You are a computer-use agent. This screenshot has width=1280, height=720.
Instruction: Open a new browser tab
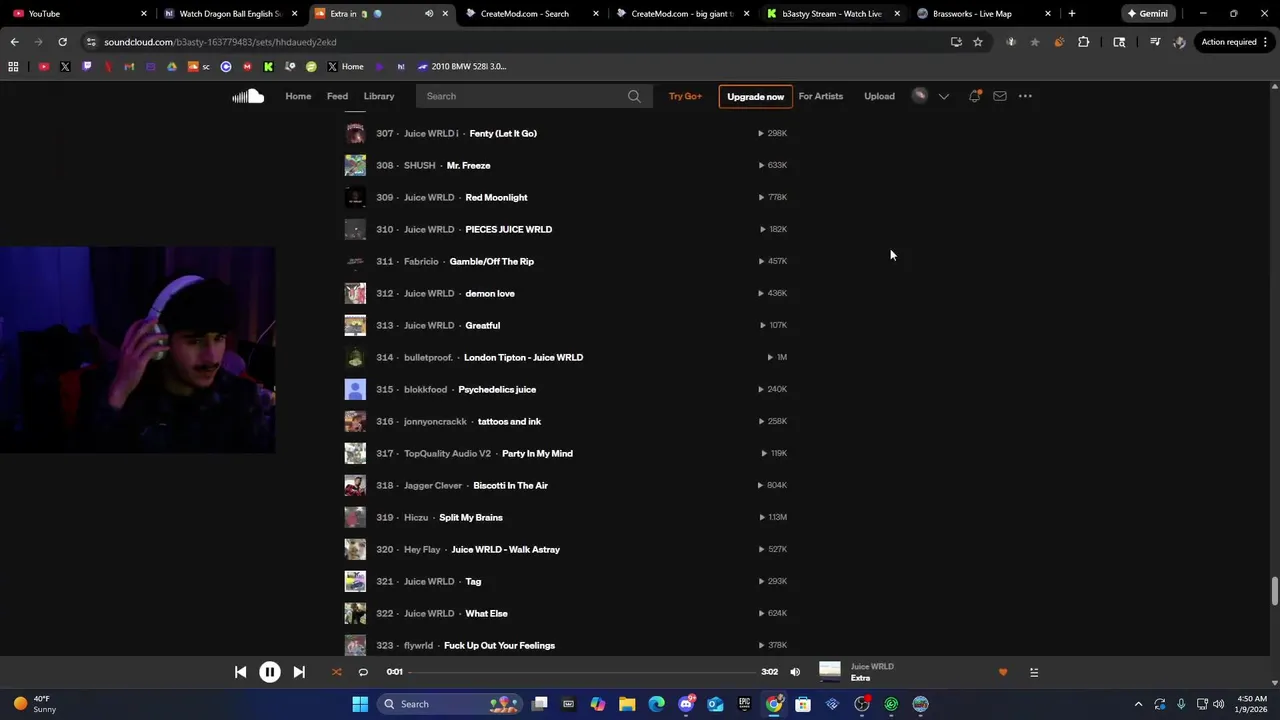pyautogui.click(x=1071, y=14)
